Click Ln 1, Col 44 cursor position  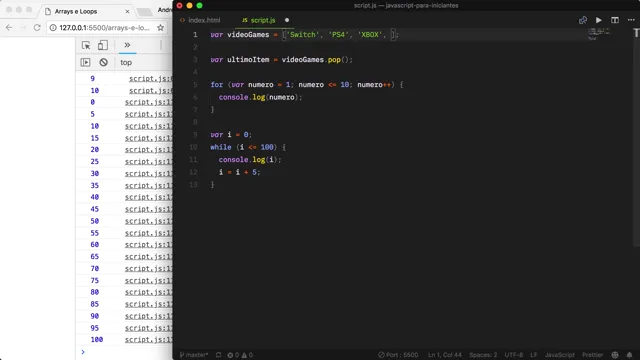pyautogui.click(x=444, y=355)
